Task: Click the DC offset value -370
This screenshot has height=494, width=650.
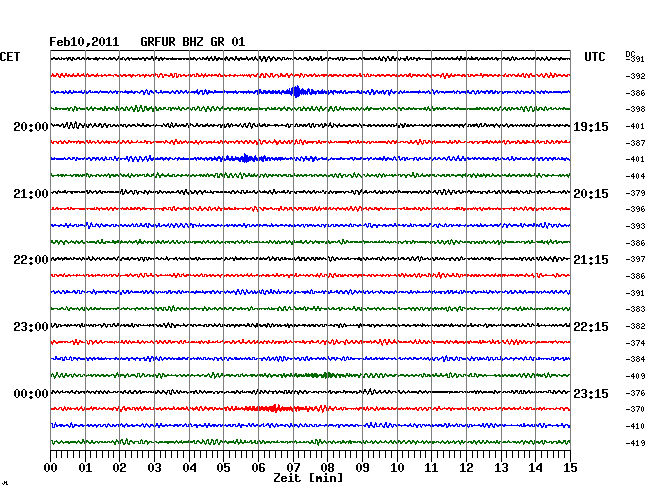Action: (635, 409)
